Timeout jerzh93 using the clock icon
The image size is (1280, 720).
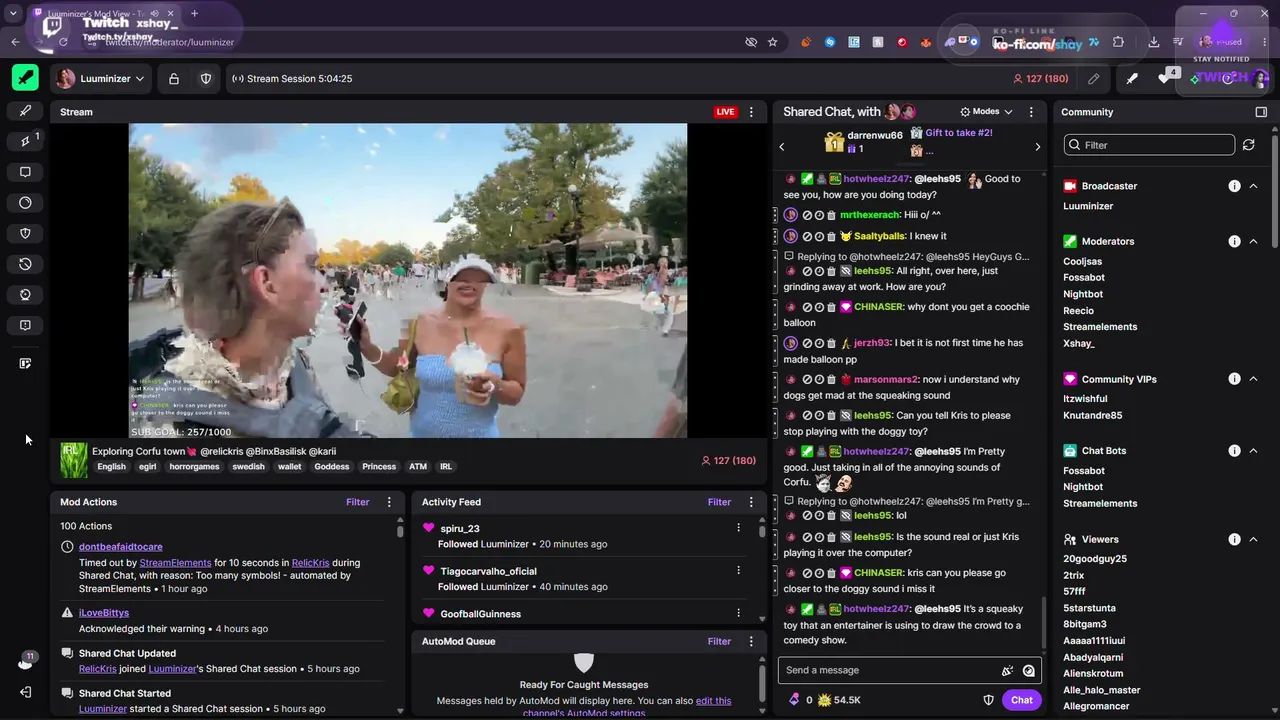[x=819, y=343]
